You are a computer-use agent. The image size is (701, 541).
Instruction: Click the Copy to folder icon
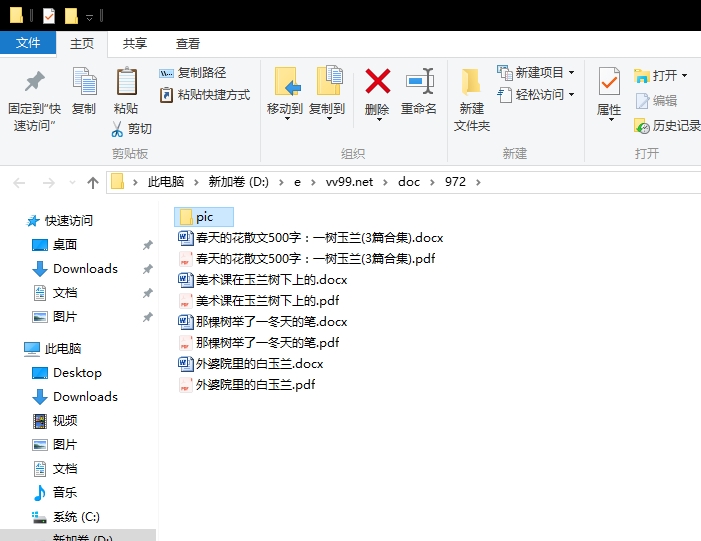(x=329, y=80)
